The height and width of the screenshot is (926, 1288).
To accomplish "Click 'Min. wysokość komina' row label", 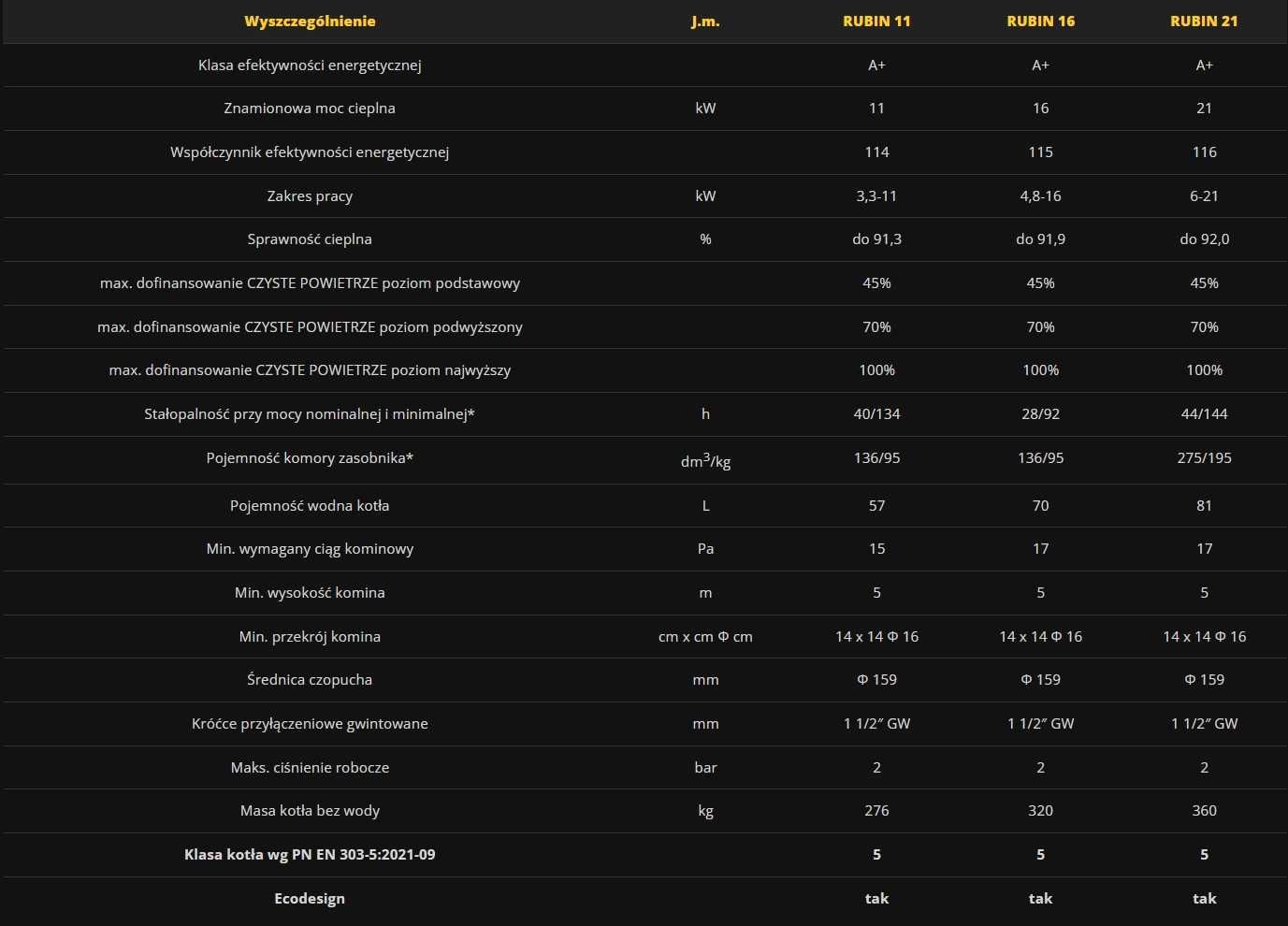I will pos(310,593).
